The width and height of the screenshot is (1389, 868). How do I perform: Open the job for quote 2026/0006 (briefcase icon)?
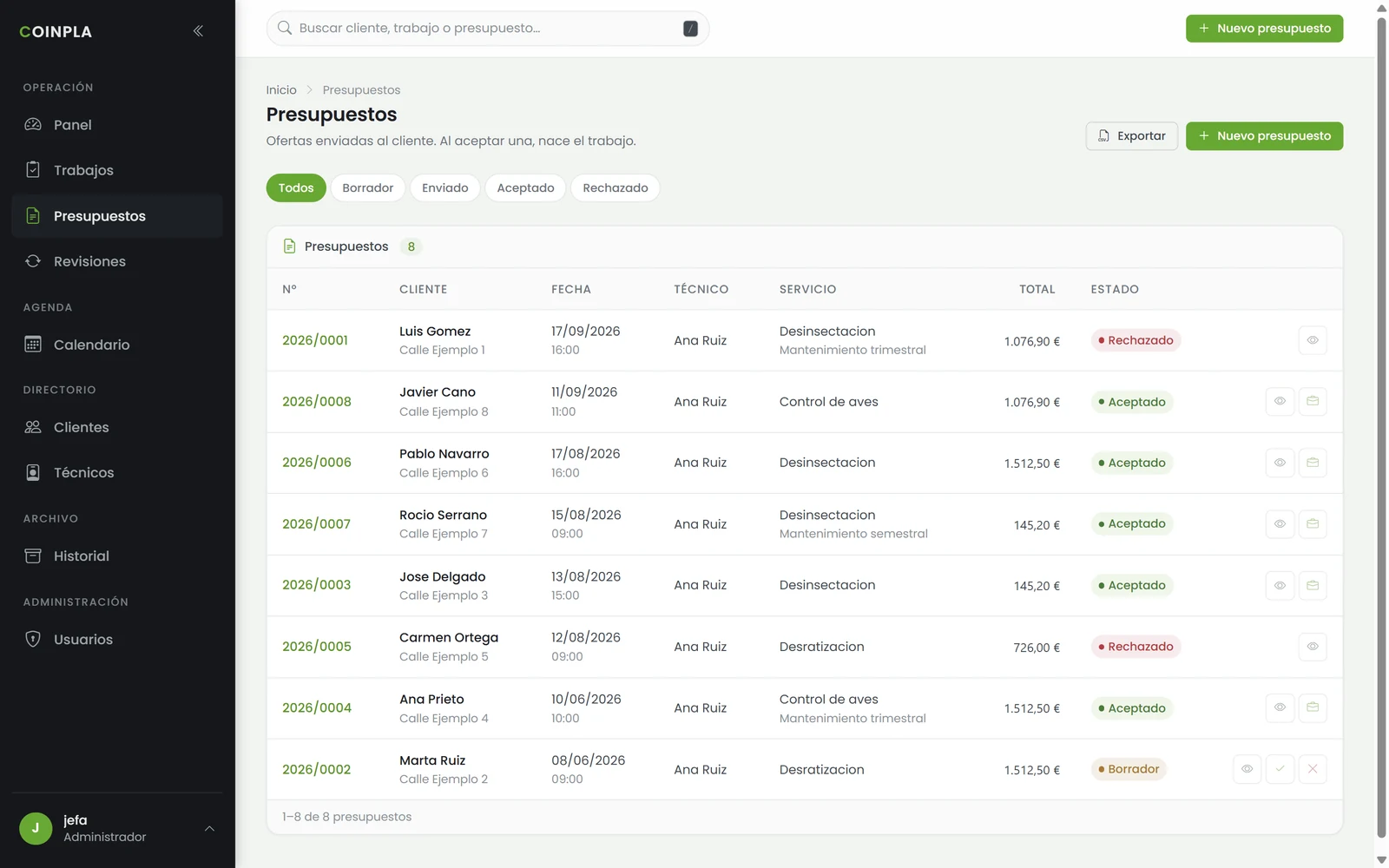pos(1313,463)
